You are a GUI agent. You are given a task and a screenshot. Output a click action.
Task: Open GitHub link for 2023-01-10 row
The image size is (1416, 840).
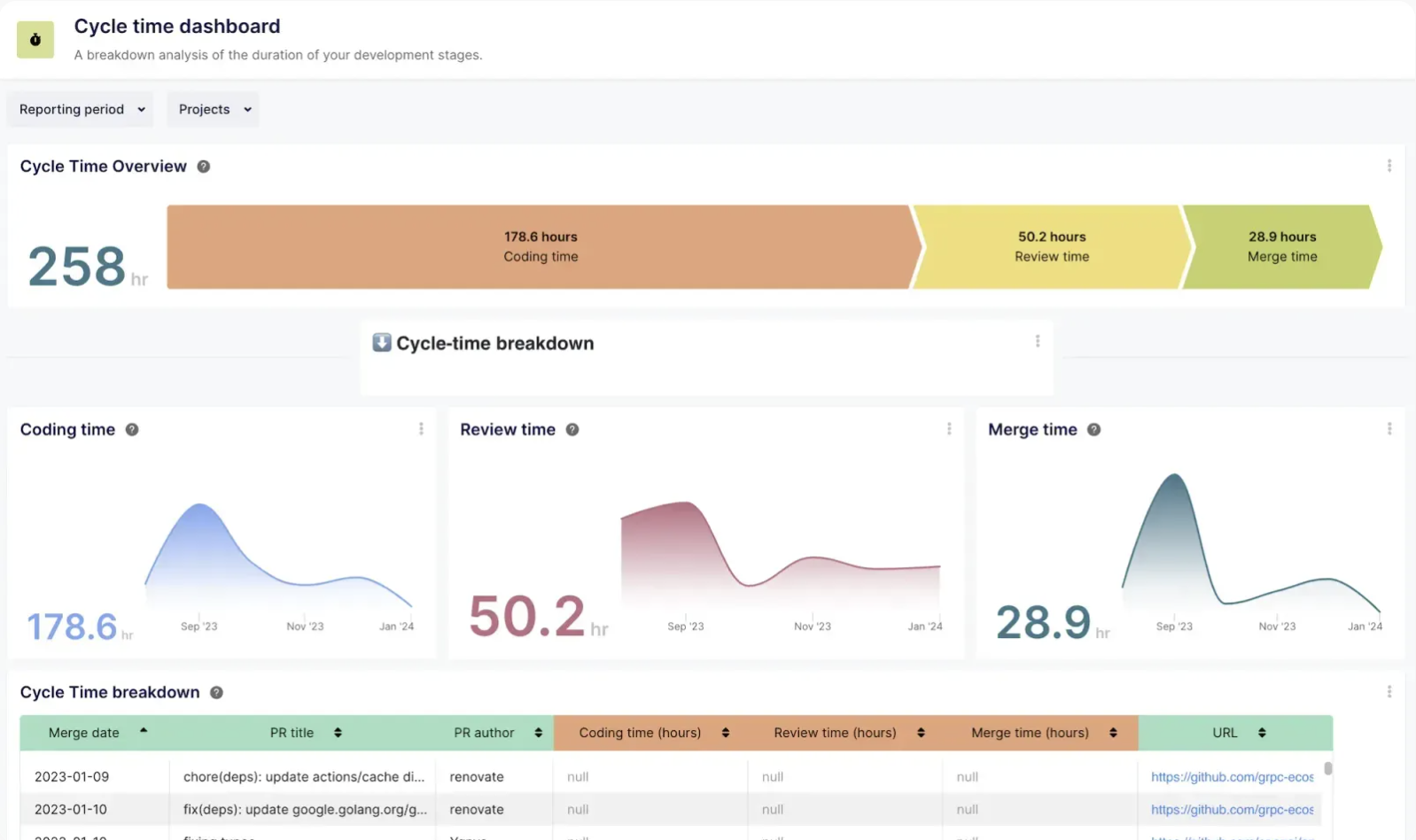click(1232, 810)
